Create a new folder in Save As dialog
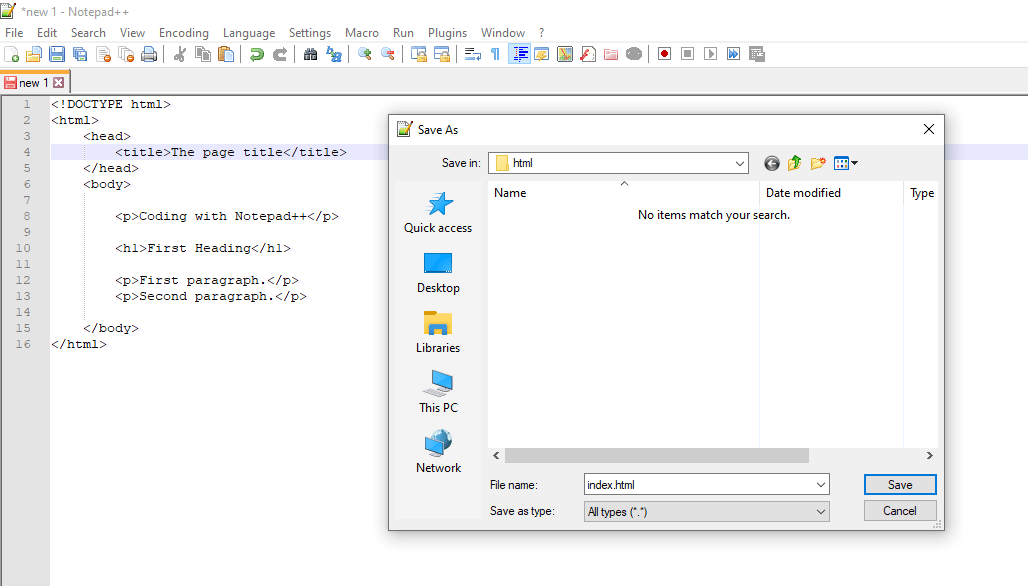 (818, 163)
